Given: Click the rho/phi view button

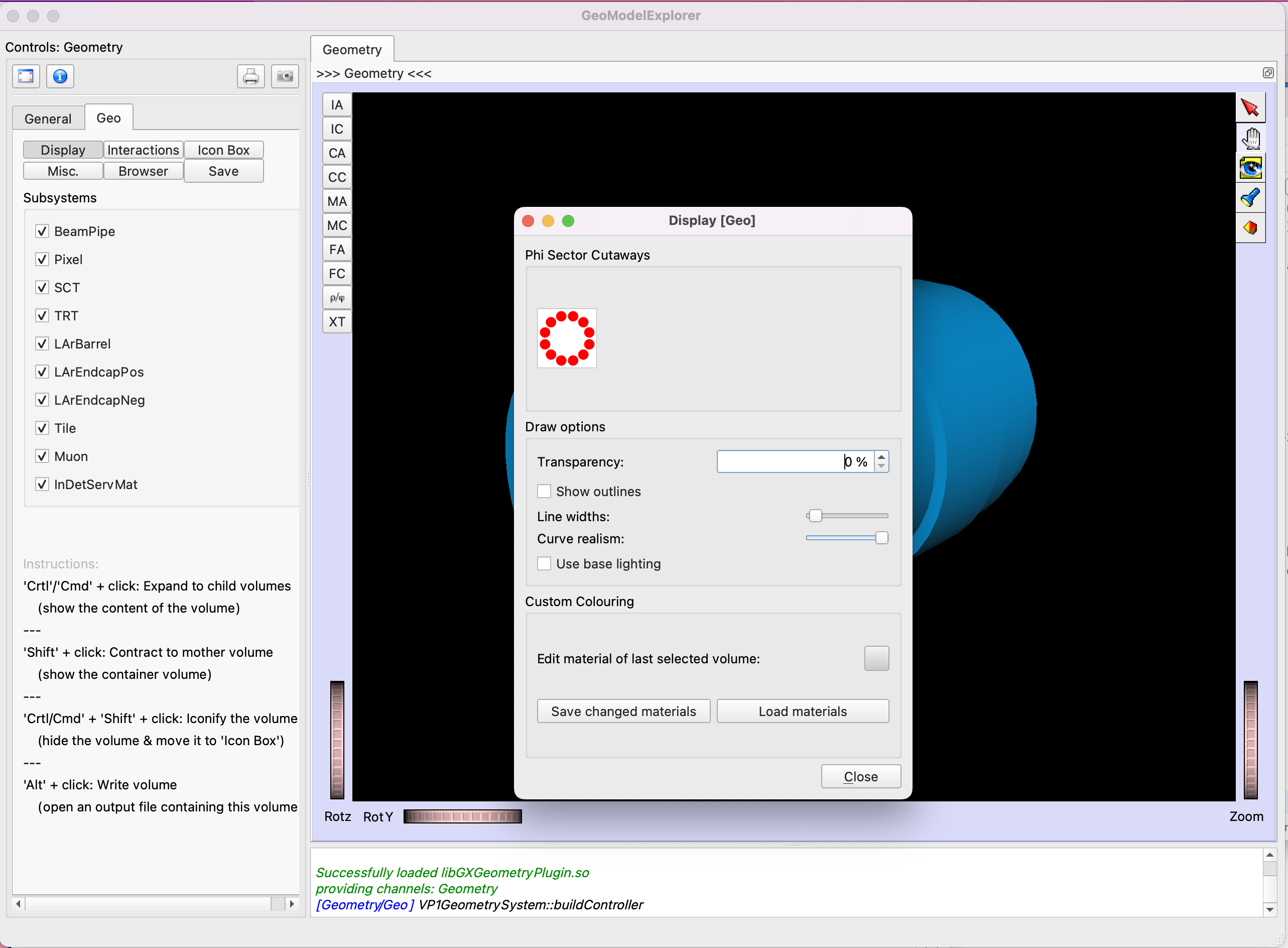Looking at the screenshot, I should [x=337, y=298].
